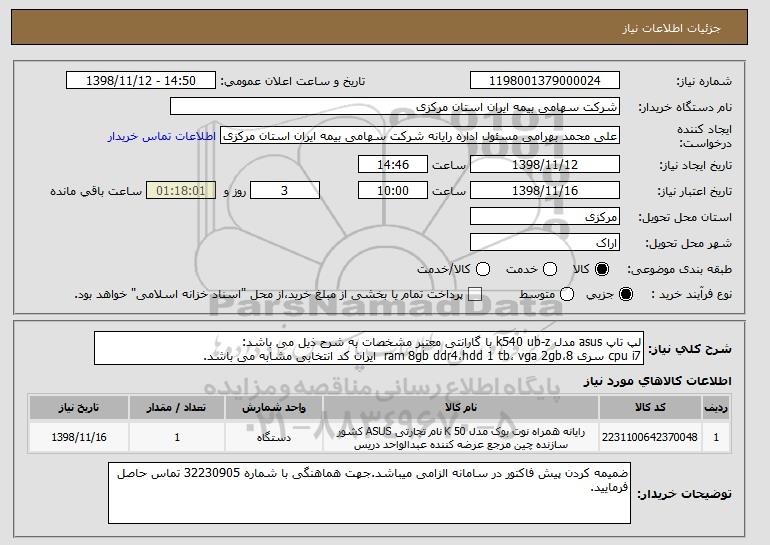Click the تعداد / مقدار column header

point(177,408)
